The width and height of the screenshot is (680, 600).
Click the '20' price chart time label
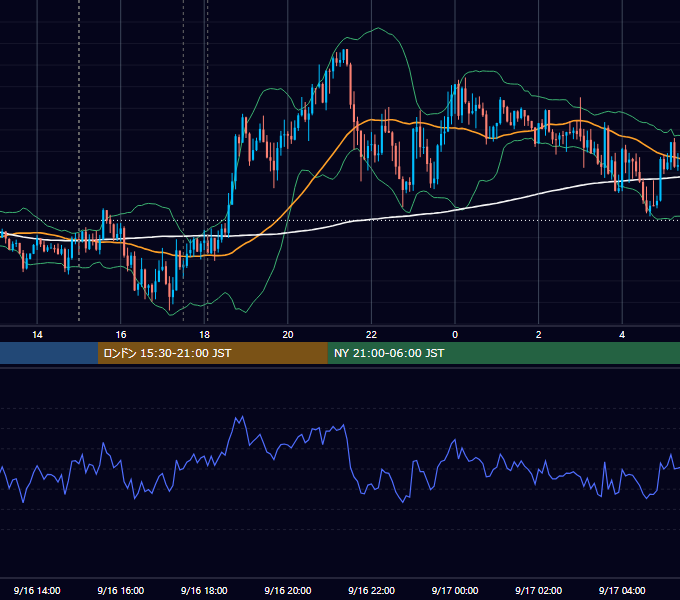(x=288, y=335)
